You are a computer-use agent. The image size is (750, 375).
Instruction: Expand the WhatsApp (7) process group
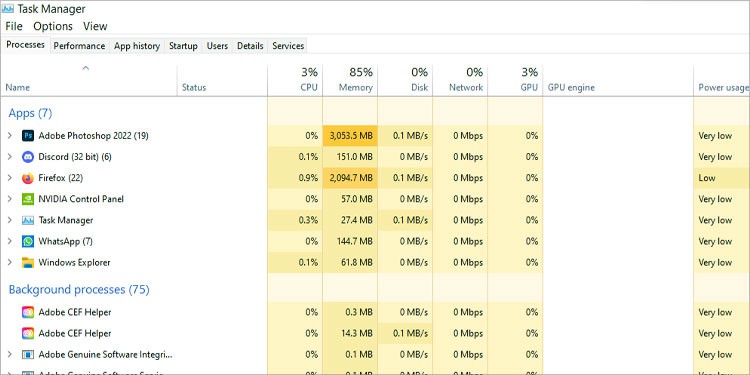tap(10, 242)
